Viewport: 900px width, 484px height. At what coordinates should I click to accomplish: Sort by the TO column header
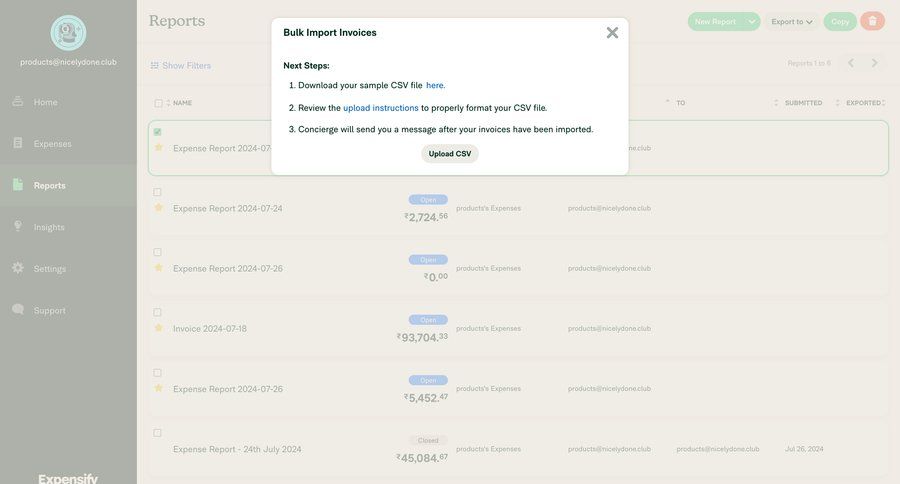[680, 103]
